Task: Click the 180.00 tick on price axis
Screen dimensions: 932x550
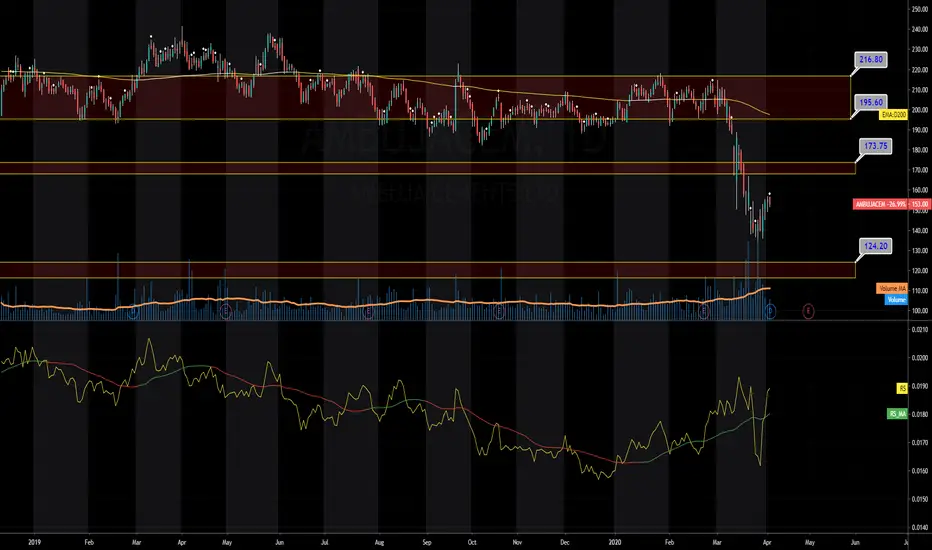Action: pyautogui.click(x=920, y=150)
